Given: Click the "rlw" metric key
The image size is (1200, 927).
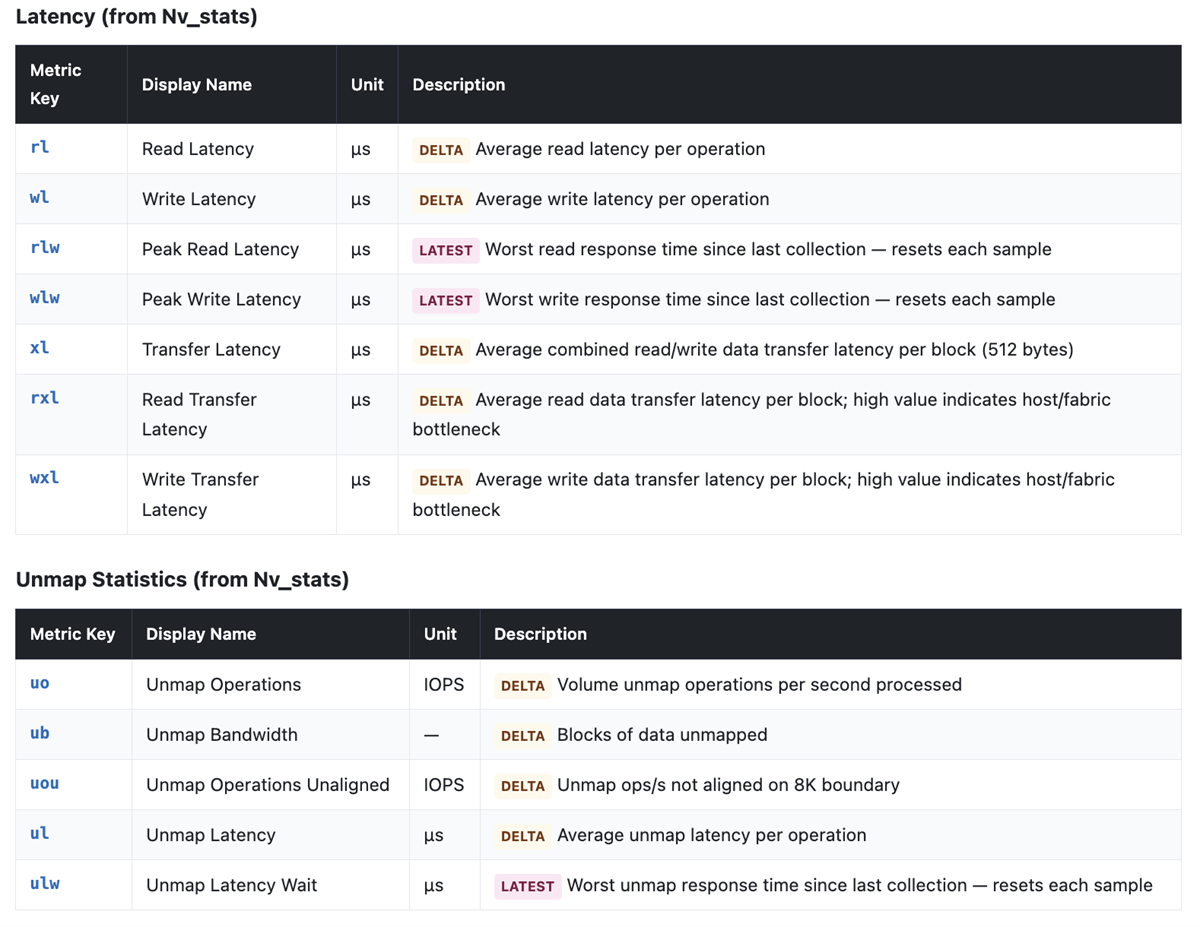Looking at the screenshot, I should click(45, 248).
